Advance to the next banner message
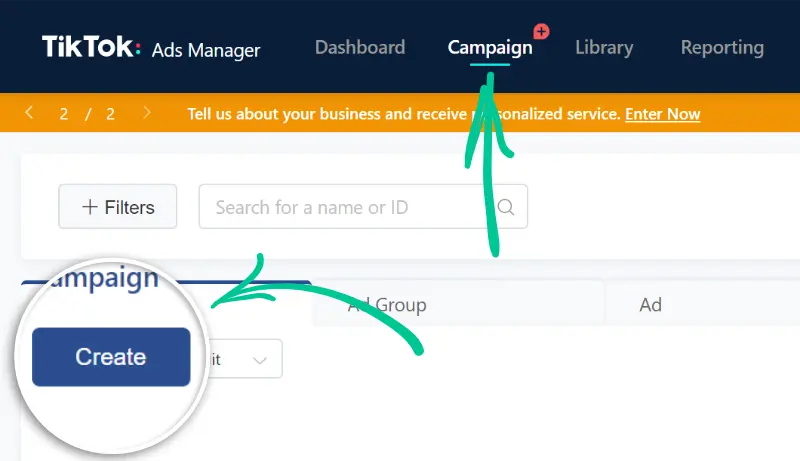Screen dimensions: 800x461 coord(147,113)
